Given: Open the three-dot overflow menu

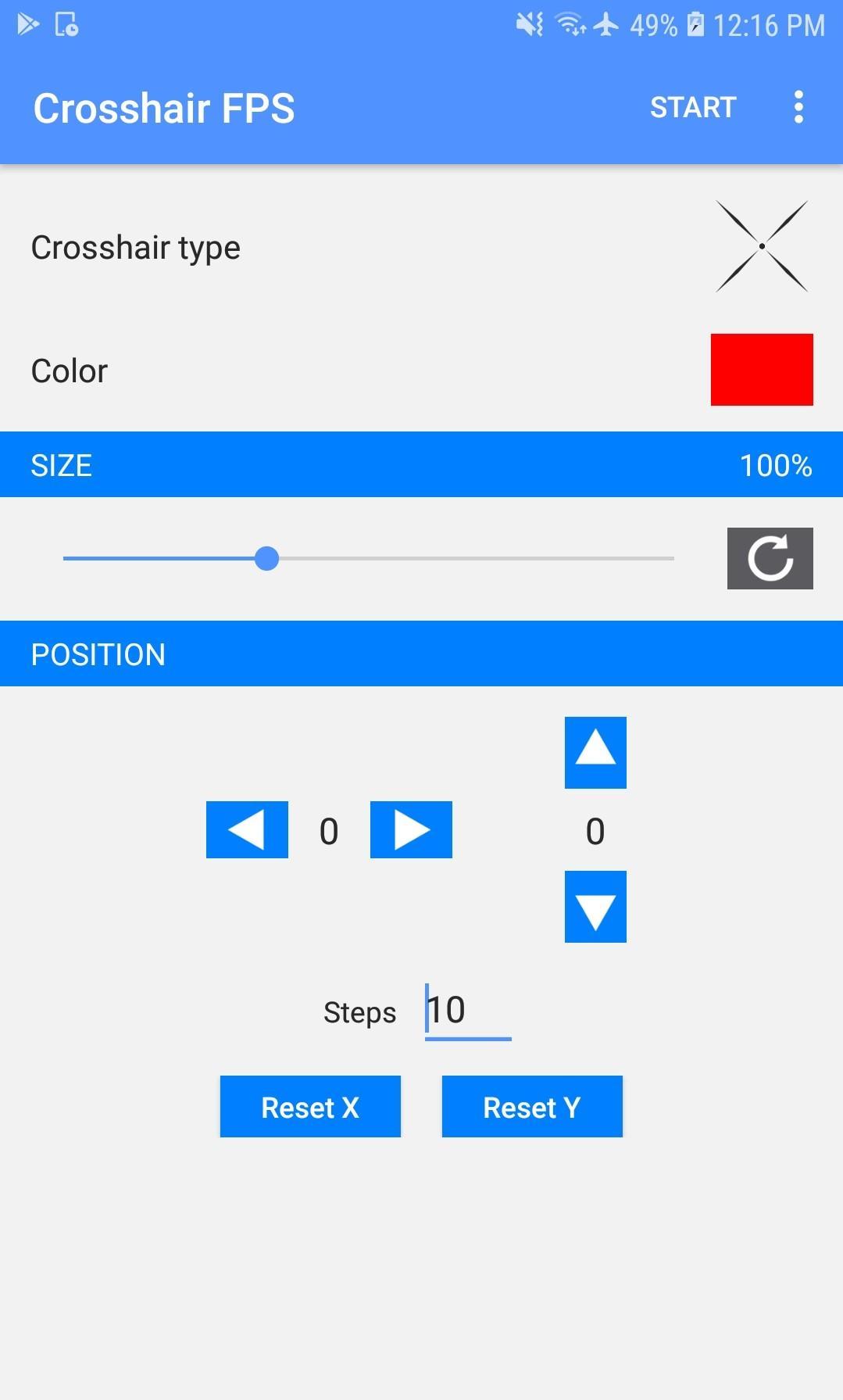Looking at the screenshot, I should click(x=798, y=107).
